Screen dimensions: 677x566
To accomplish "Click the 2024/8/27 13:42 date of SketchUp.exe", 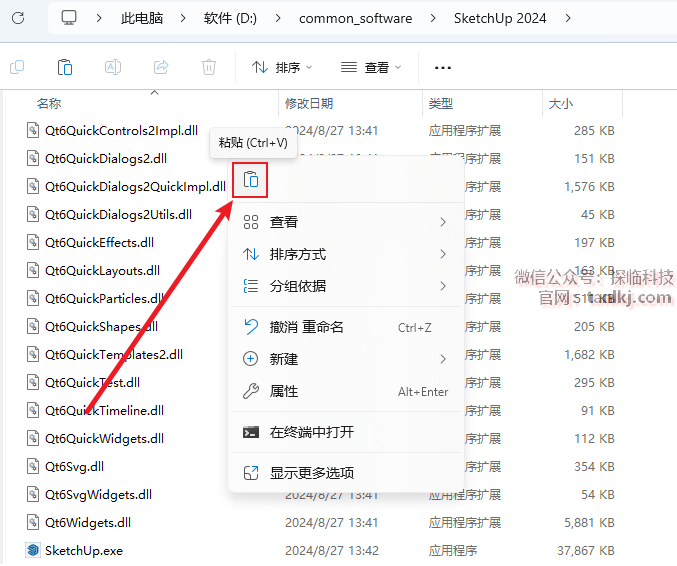I will [332, 550].
